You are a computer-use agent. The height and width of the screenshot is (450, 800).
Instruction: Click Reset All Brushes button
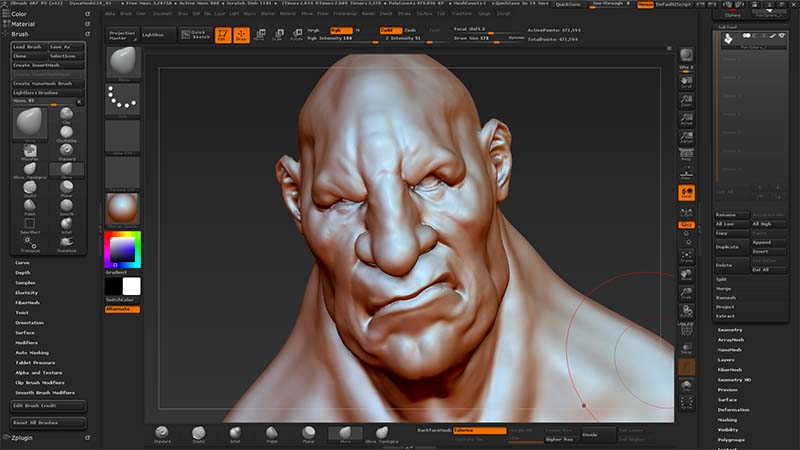point(48,423)
